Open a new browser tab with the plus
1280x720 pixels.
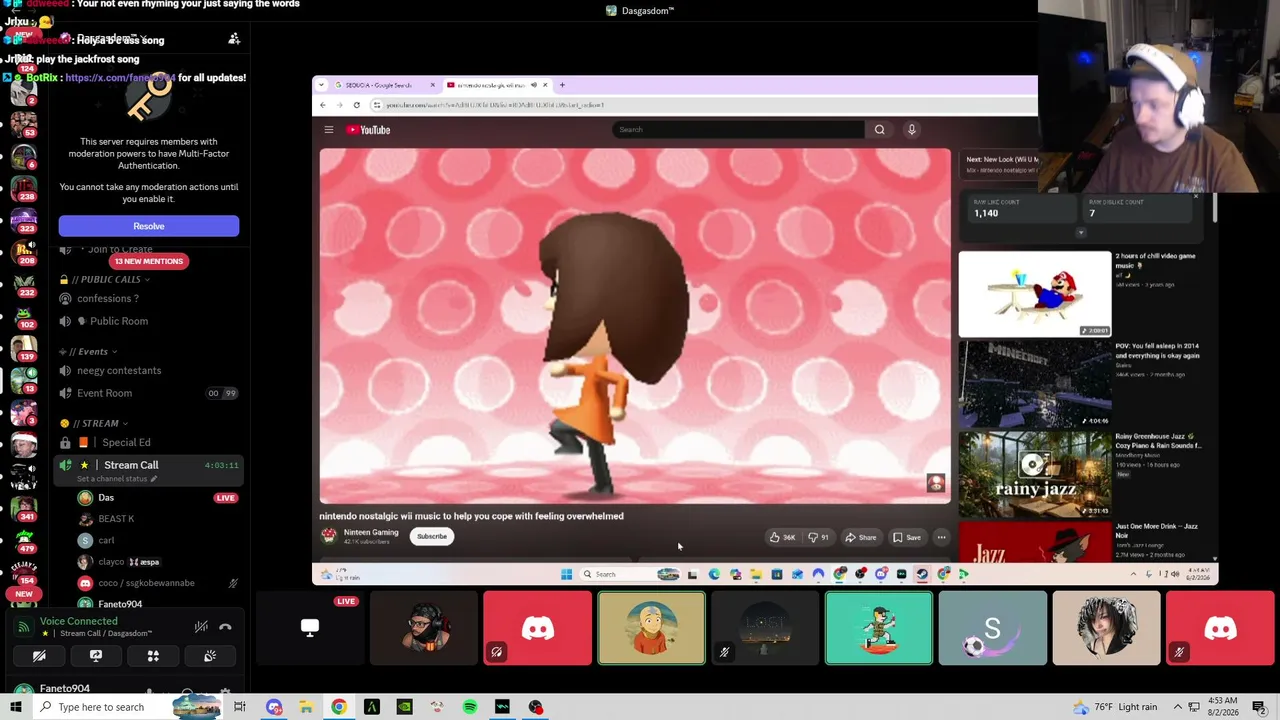click(562, 85)
